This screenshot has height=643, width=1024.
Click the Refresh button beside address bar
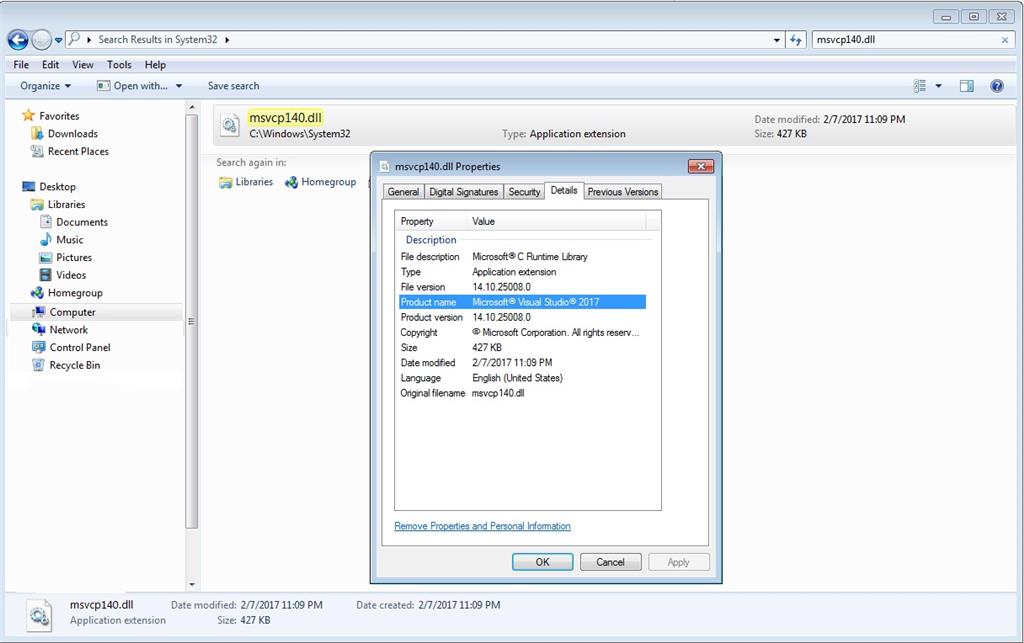point(795,40)
